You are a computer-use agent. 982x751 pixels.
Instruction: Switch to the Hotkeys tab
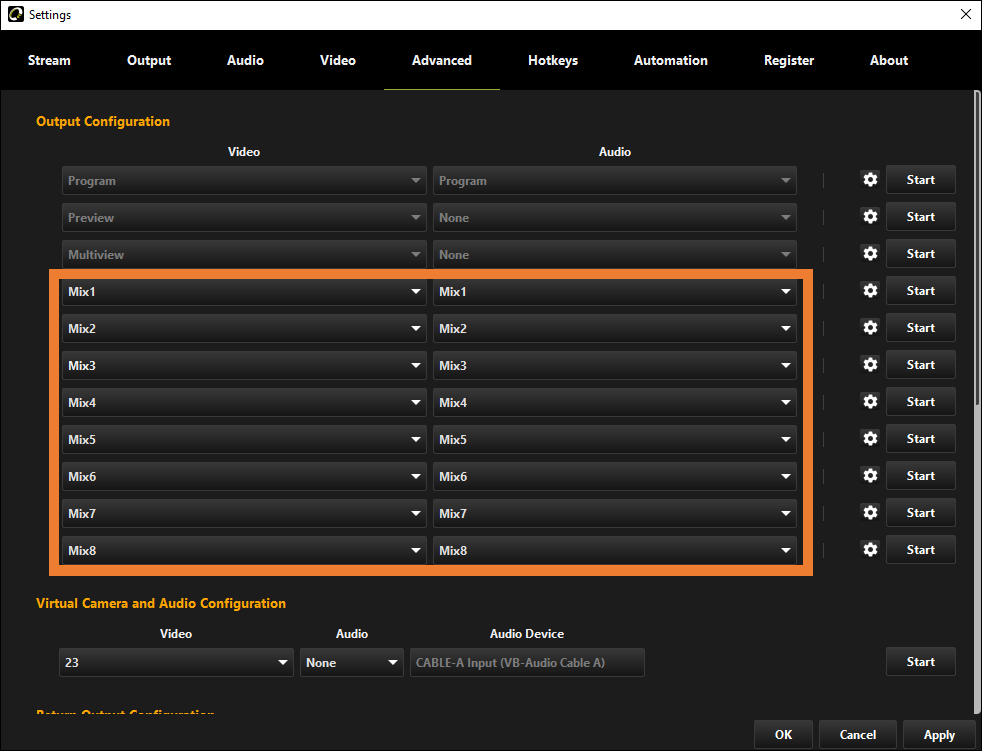point(553,60)
